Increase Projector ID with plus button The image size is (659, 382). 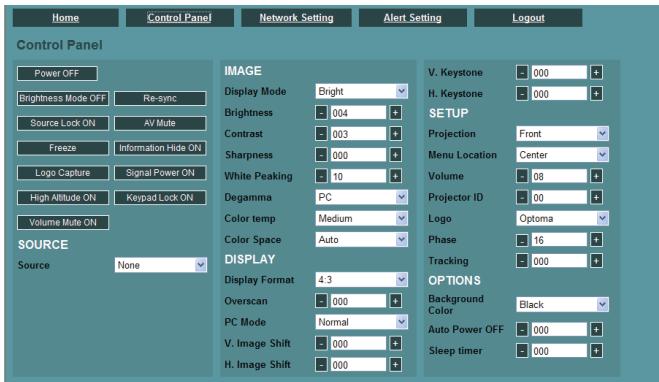pyautogui.click(x=596, y=197)
